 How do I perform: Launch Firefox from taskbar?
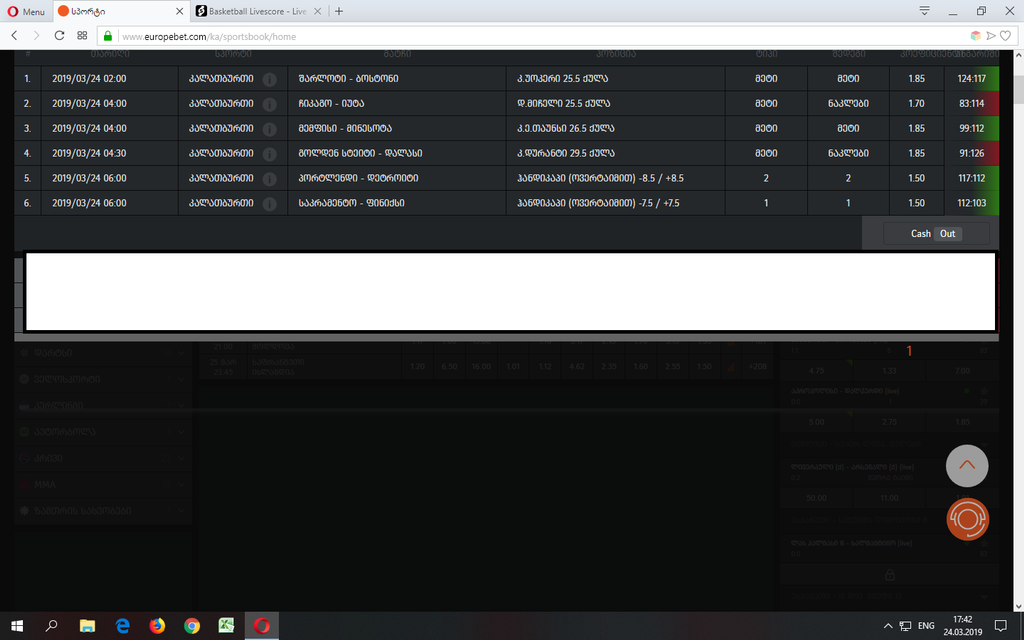coord(157,626)
